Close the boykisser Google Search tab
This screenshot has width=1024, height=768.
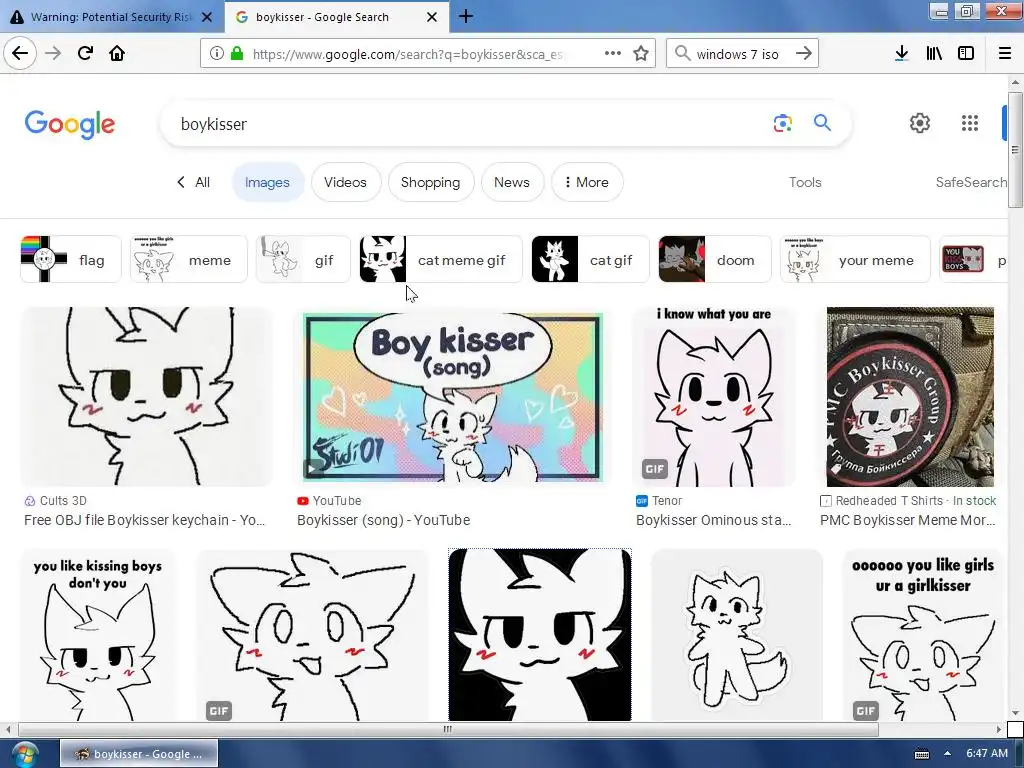[432, 17]
